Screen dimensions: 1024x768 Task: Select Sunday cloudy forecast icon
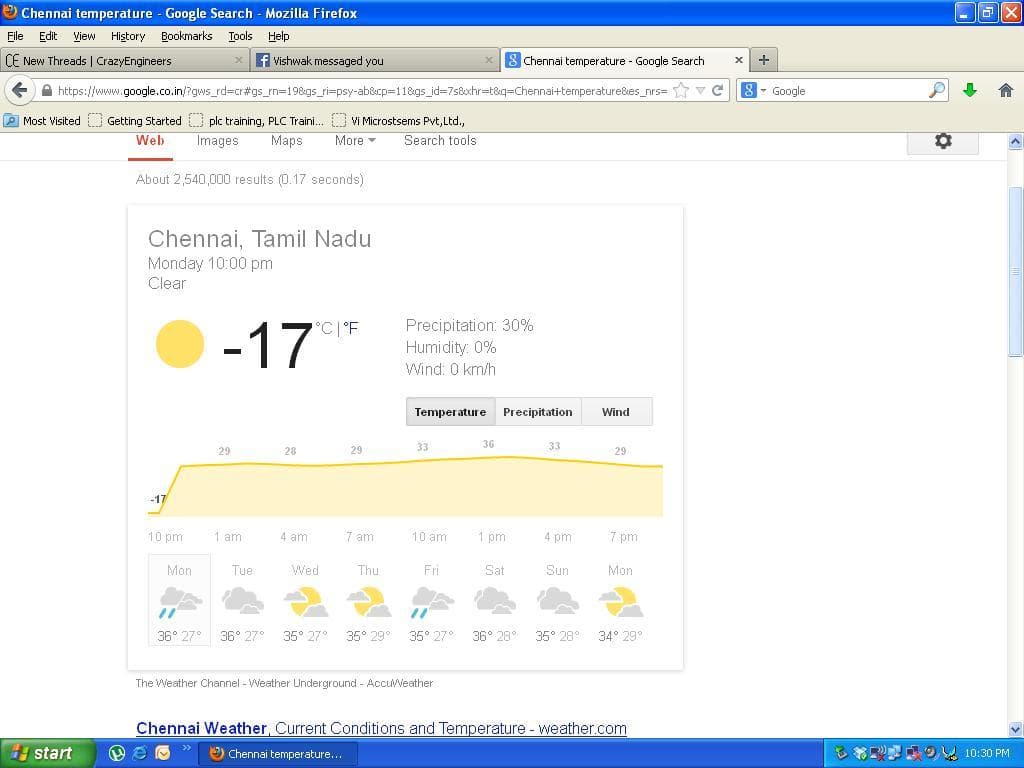tap(557, 601)
